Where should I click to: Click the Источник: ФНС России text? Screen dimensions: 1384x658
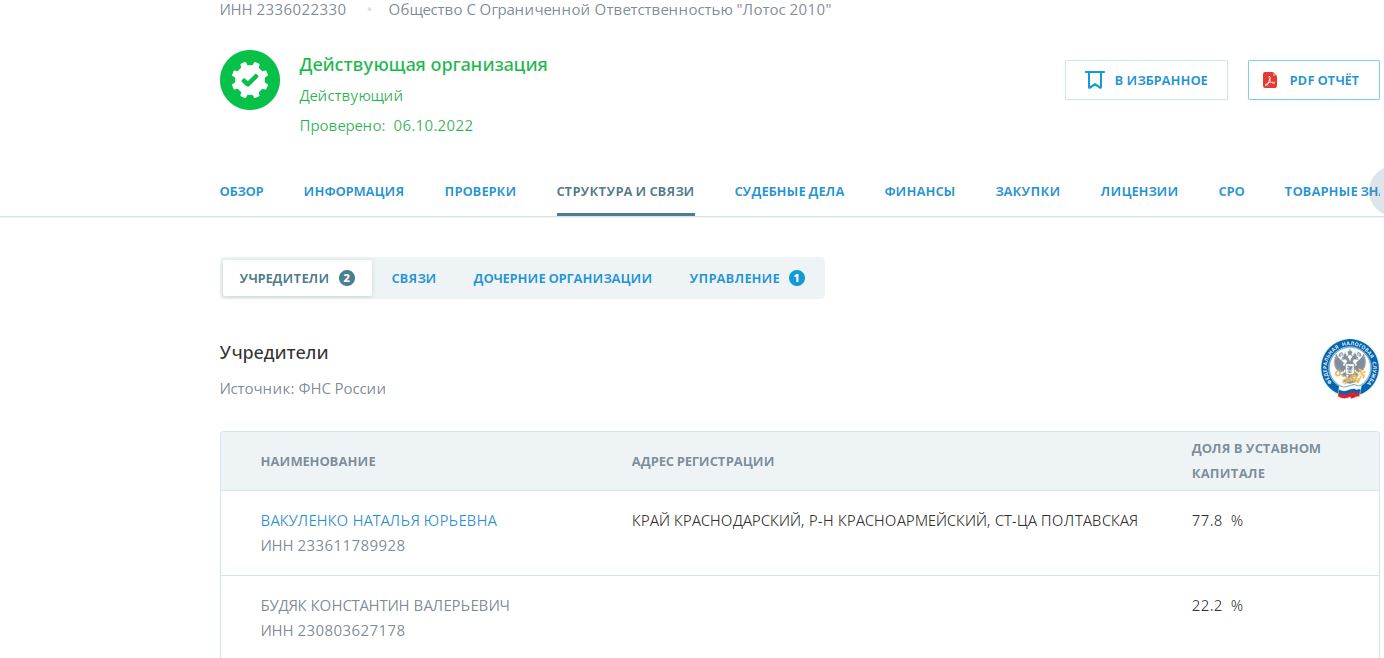[303, 389]
